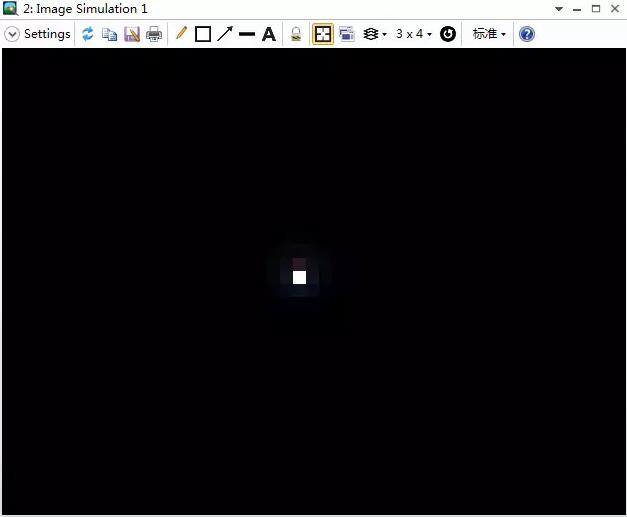Screen dimensions: 627x517
Task: Copy the window contents
Action: point(110,34)
